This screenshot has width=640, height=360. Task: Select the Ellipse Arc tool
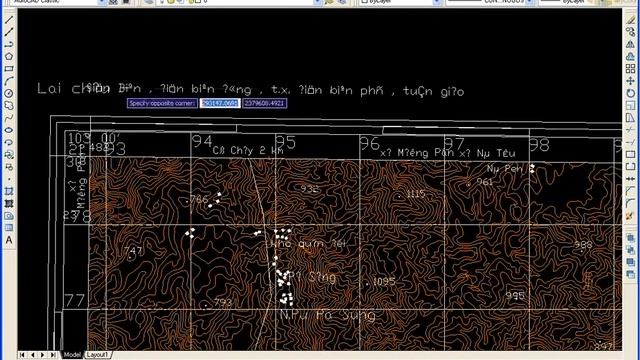pyautogui.click(x=9, y=142)
